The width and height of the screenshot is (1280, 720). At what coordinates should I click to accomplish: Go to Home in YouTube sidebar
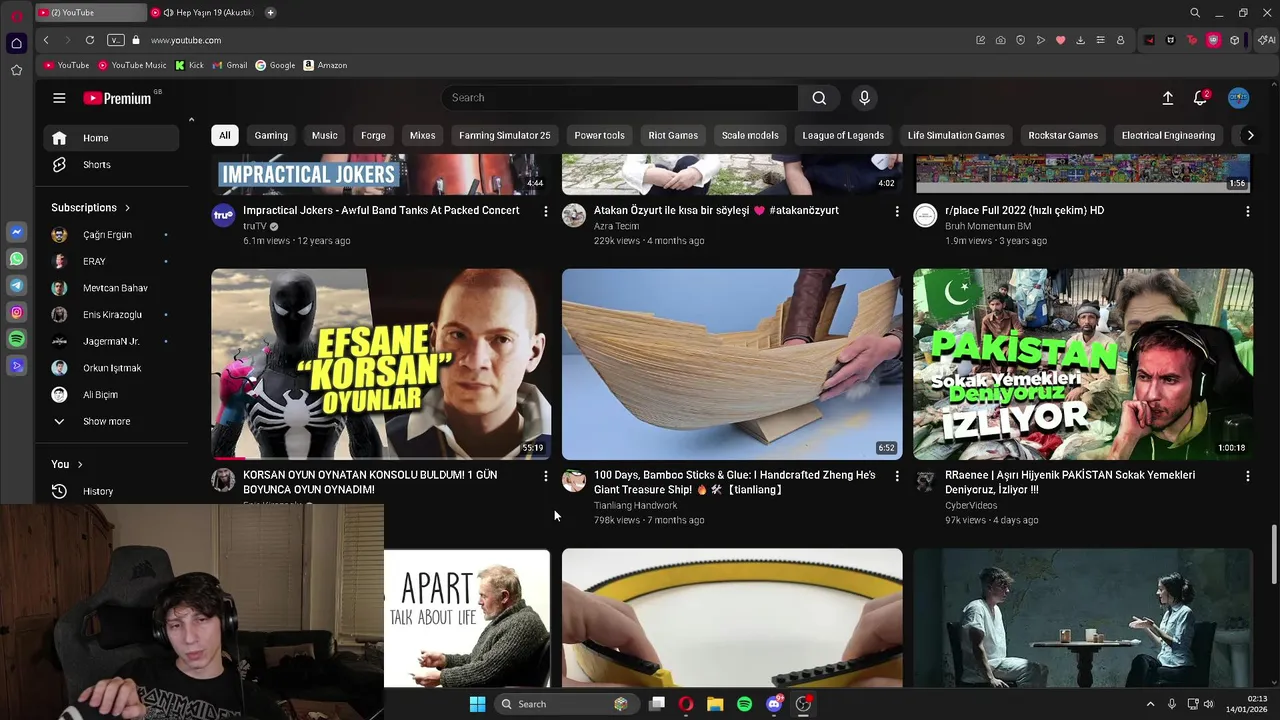coord(111,138)
